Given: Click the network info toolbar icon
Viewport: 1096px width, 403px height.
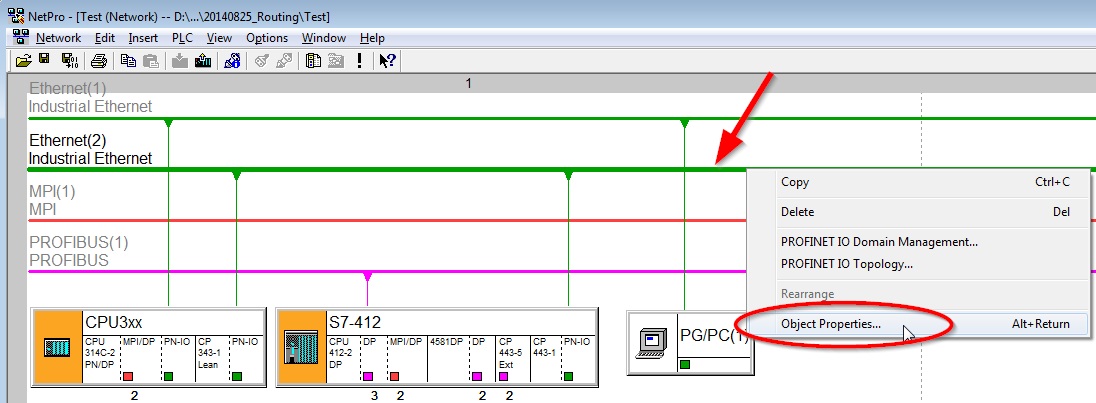Looking at the screenshot, I should (233, 61).
